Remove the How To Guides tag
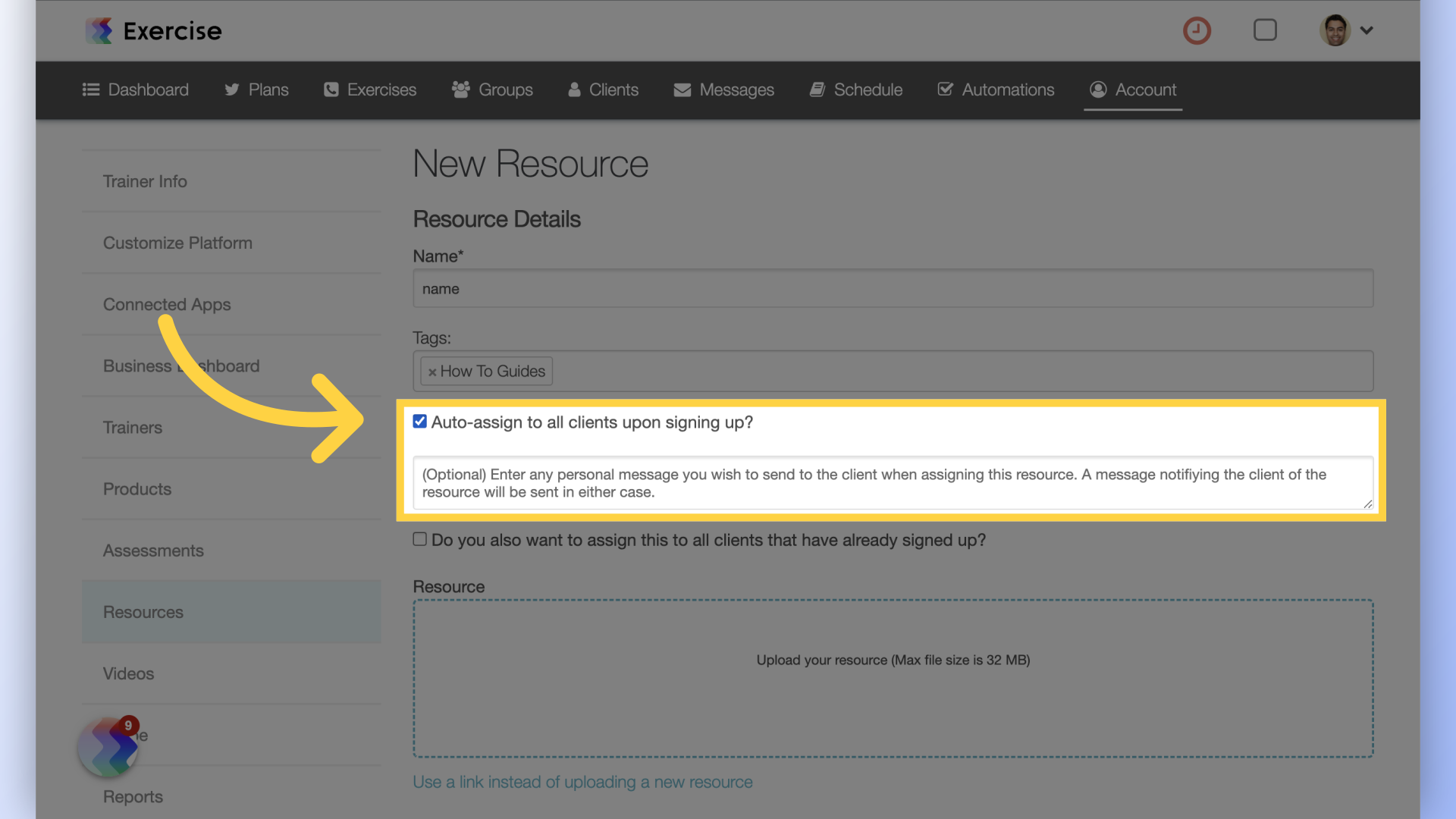Viewport: 1456px width, 819px height. coord(432,372)
